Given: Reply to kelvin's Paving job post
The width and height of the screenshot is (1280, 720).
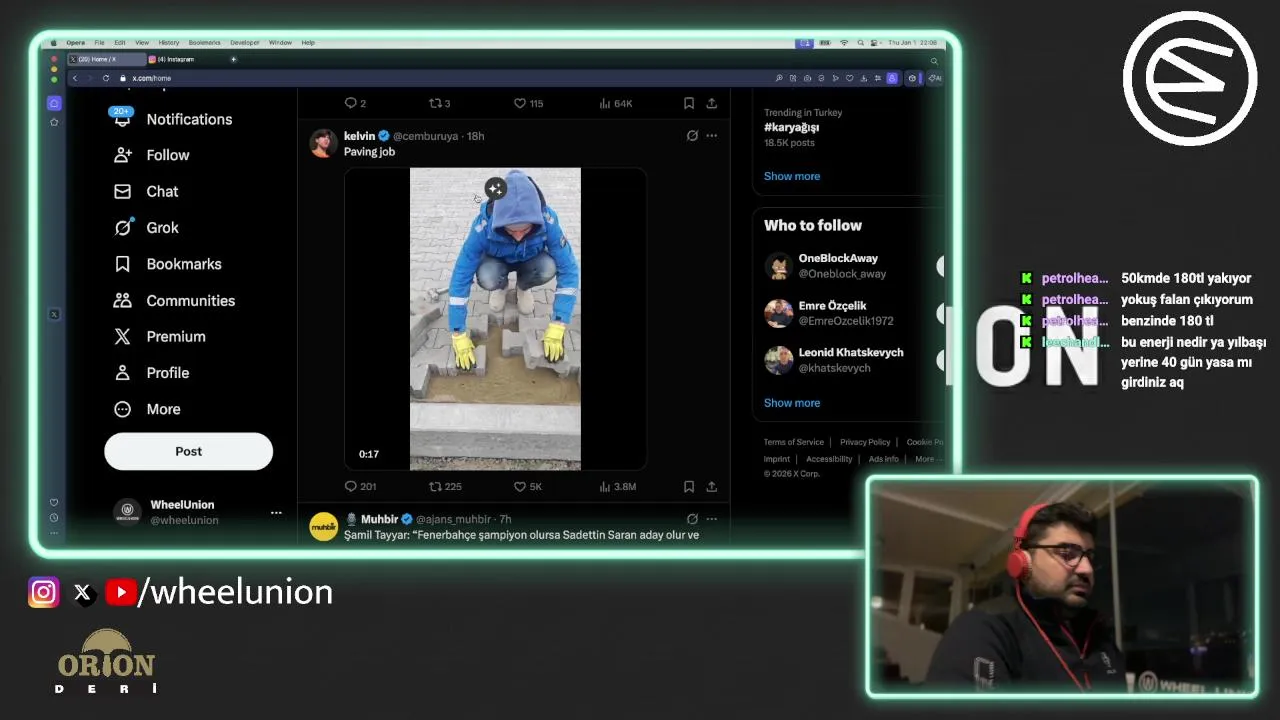Looking at the screenshot, I should 351,486.
